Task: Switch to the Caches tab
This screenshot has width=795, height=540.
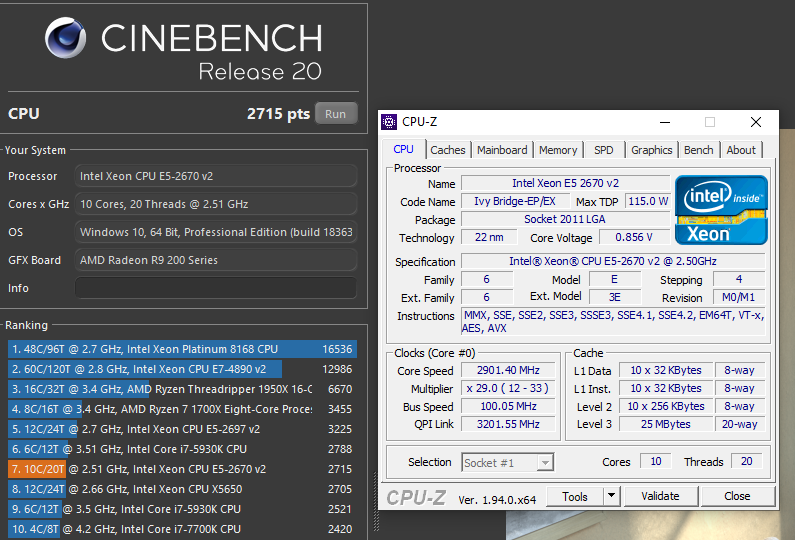Action: [447, 150]
